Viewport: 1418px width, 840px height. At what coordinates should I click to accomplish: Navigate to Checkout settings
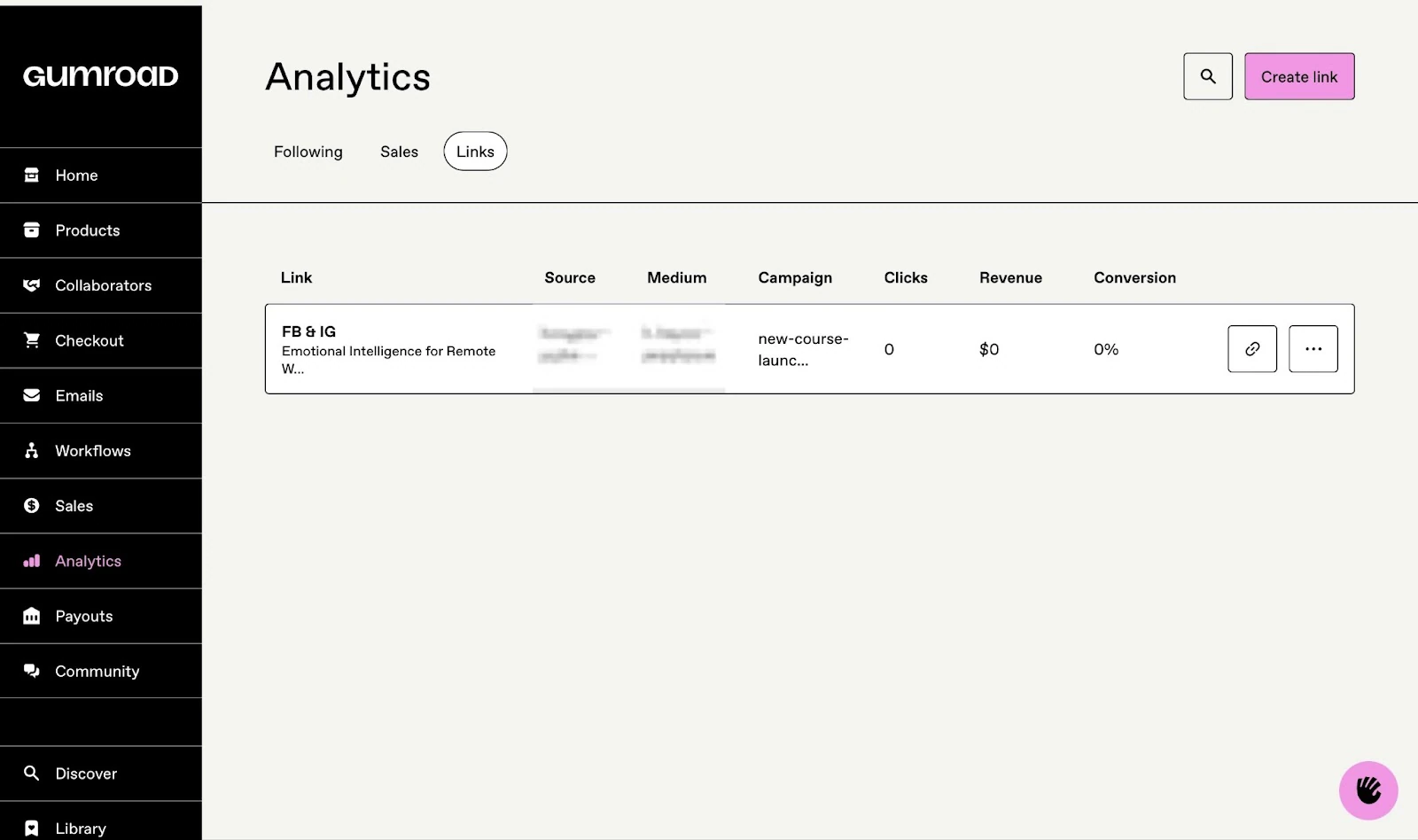pos(101,340)
